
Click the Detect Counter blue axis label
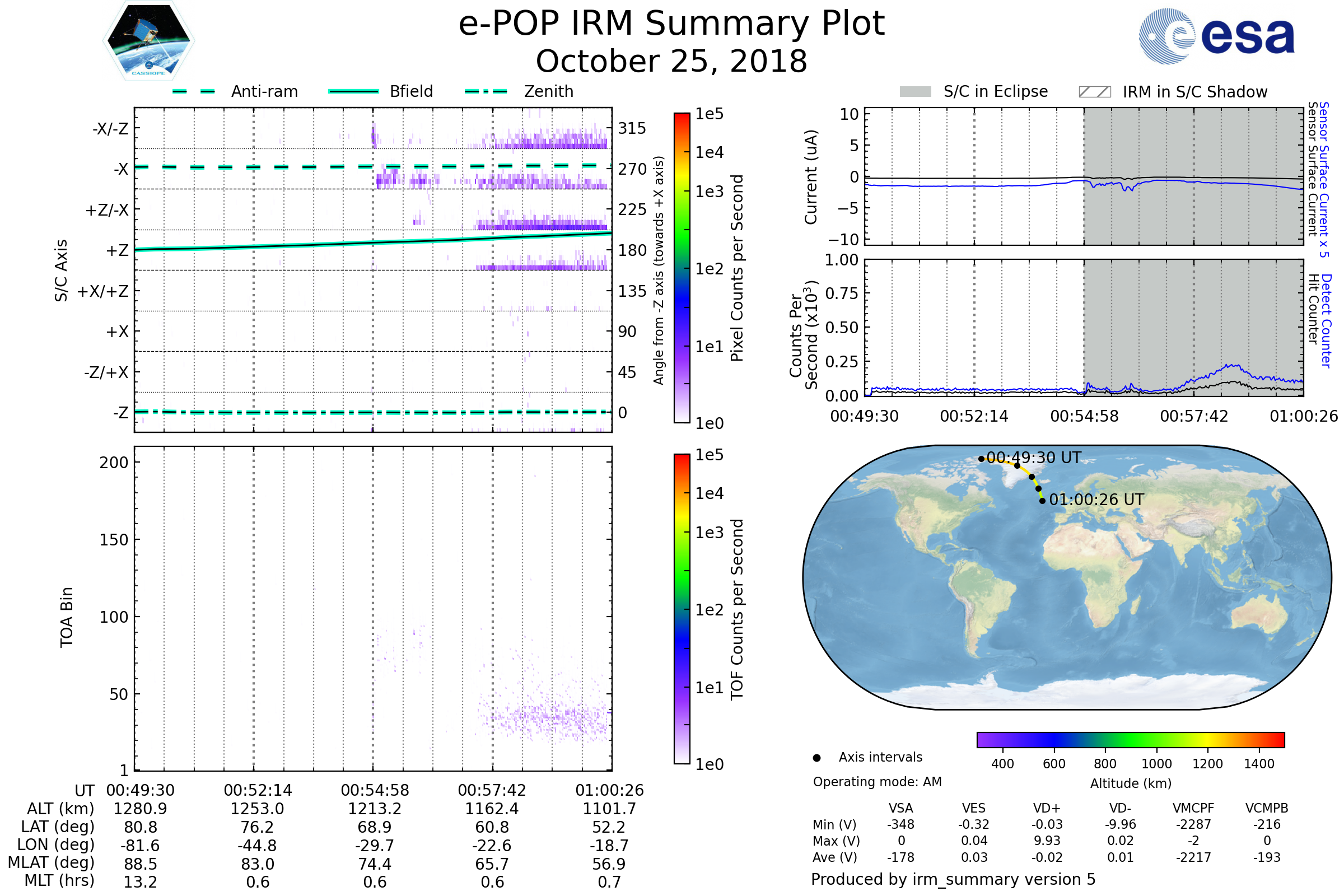click(x=1326, y=320)
